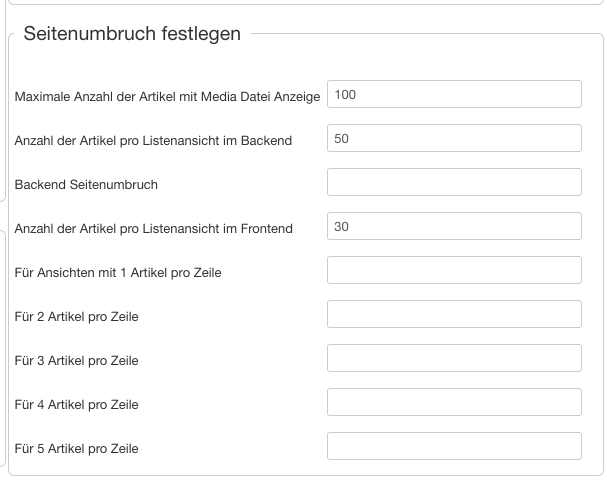
Task: Focus the 3 Artikel pro Zeile input
Action: [x=454, y=359]
